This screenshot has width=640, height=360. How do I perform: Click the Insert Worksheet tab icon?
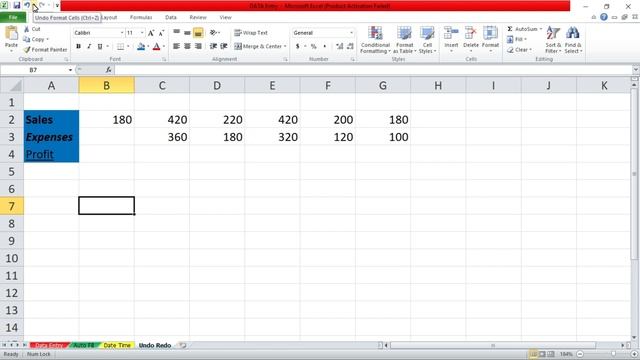(x=182, y=345)
